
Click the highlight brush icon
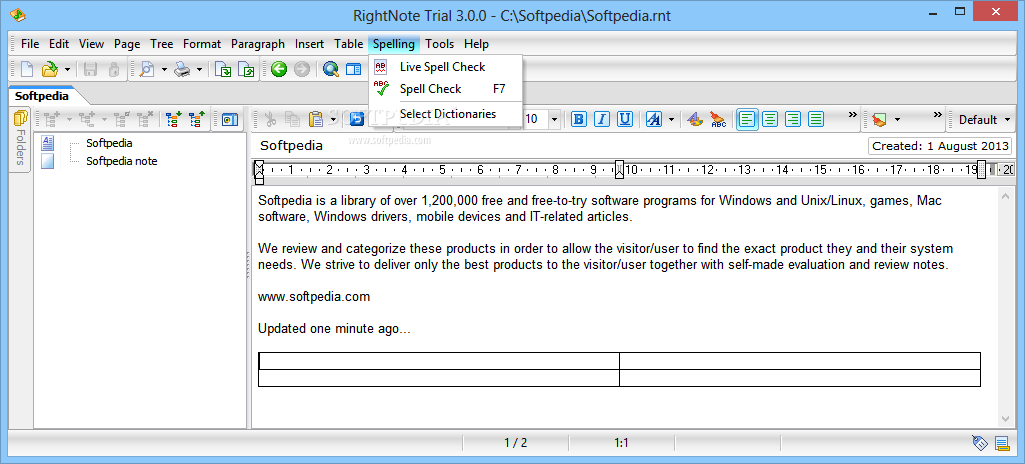click(879, 119)
